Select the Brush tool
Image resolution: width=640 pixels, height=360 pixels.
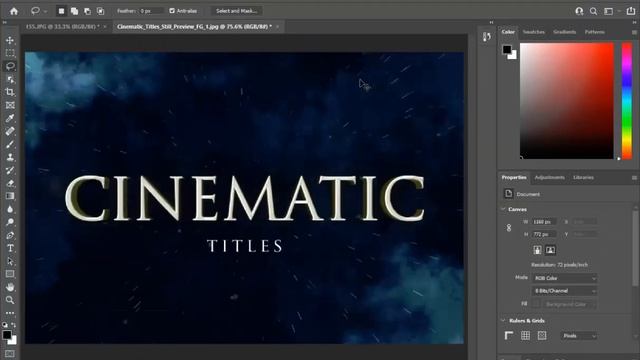(x=10, y=144)
